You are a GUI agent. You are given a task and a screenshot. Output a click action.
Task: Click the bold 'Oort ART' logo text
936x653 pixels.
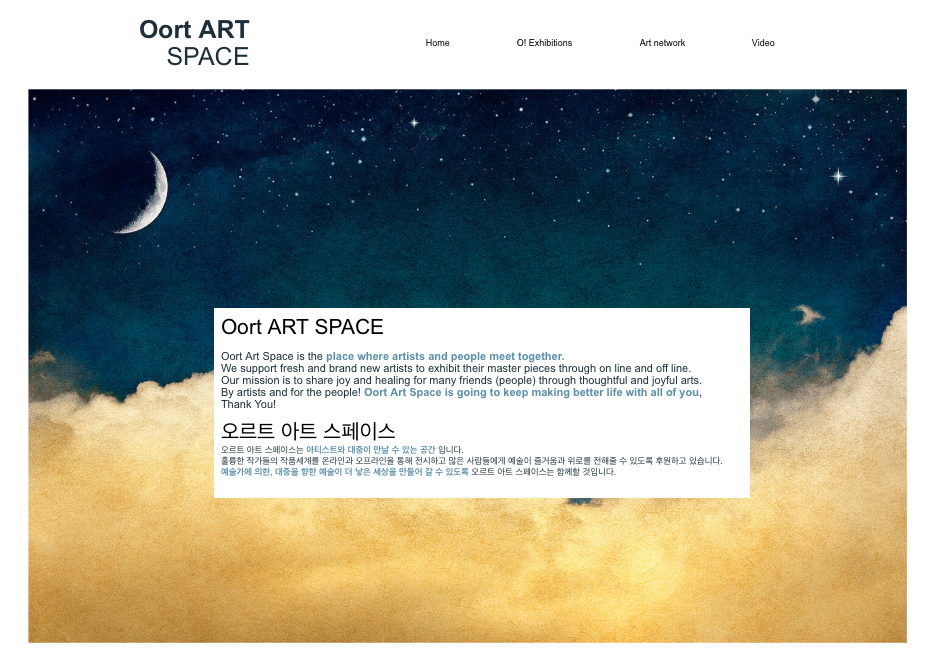[194, 30]
